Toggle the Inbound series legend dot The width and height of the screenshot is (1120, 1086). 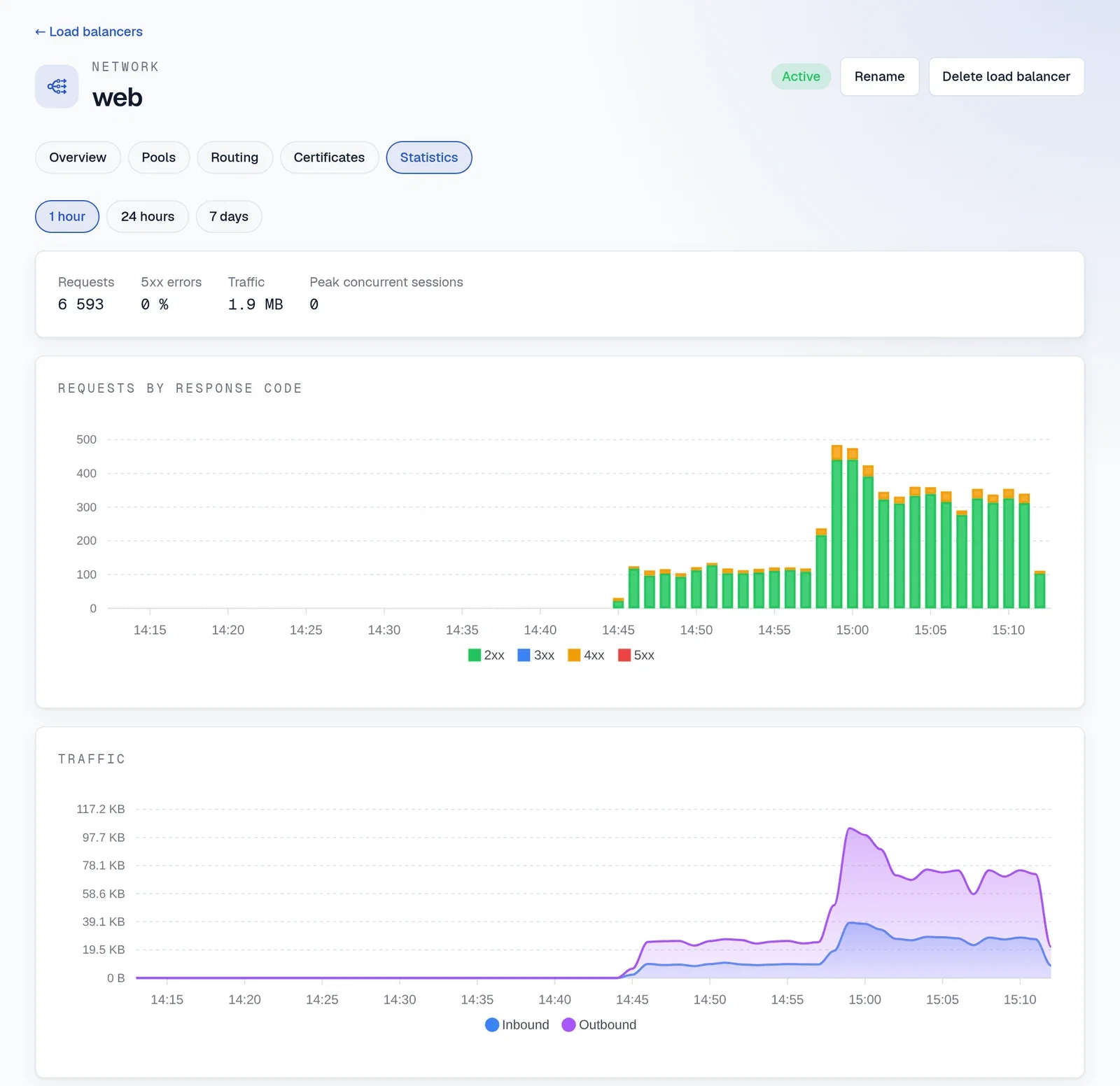point(492,1024)
